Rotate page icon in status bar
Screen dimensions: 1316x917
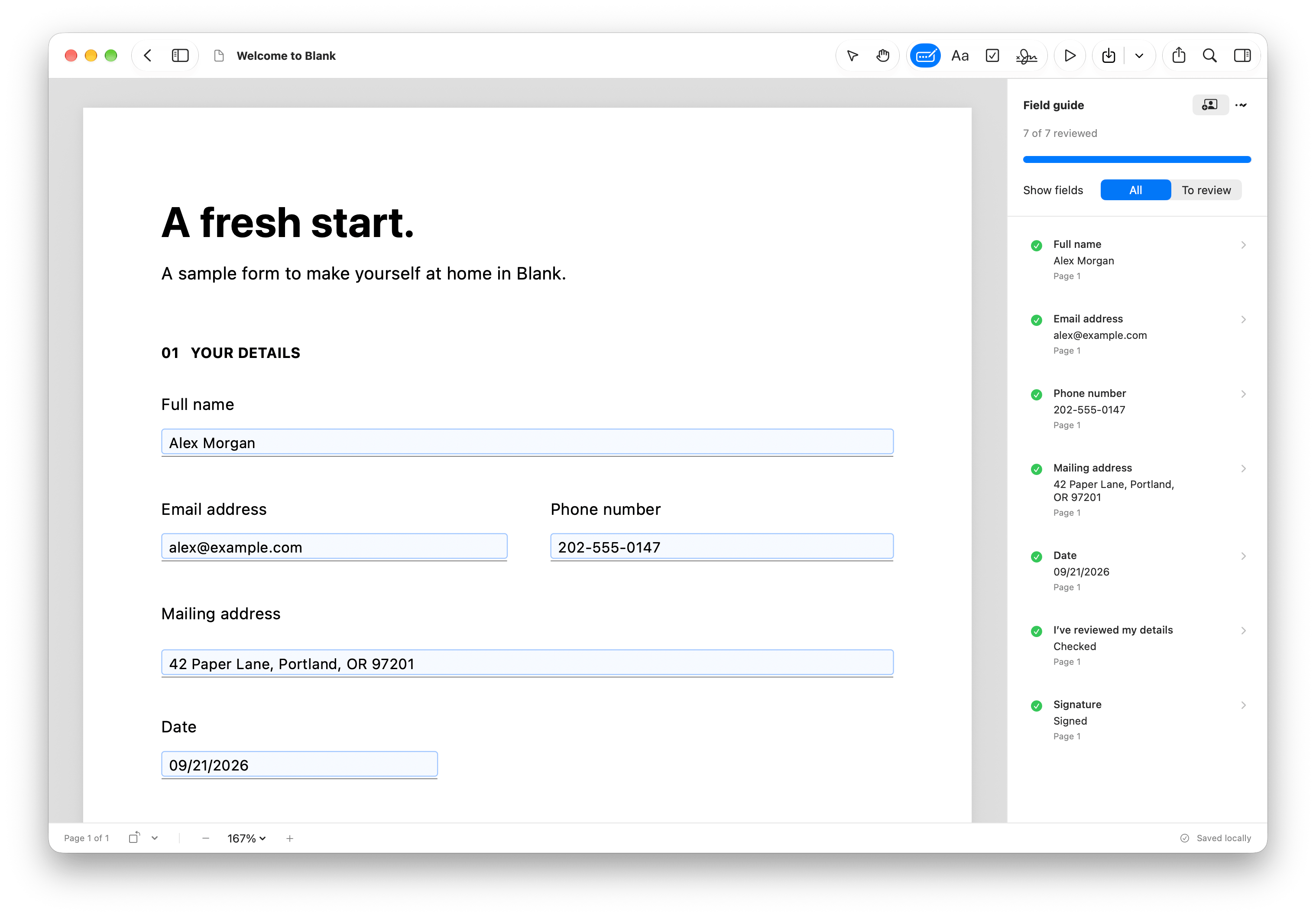point(134,837)
